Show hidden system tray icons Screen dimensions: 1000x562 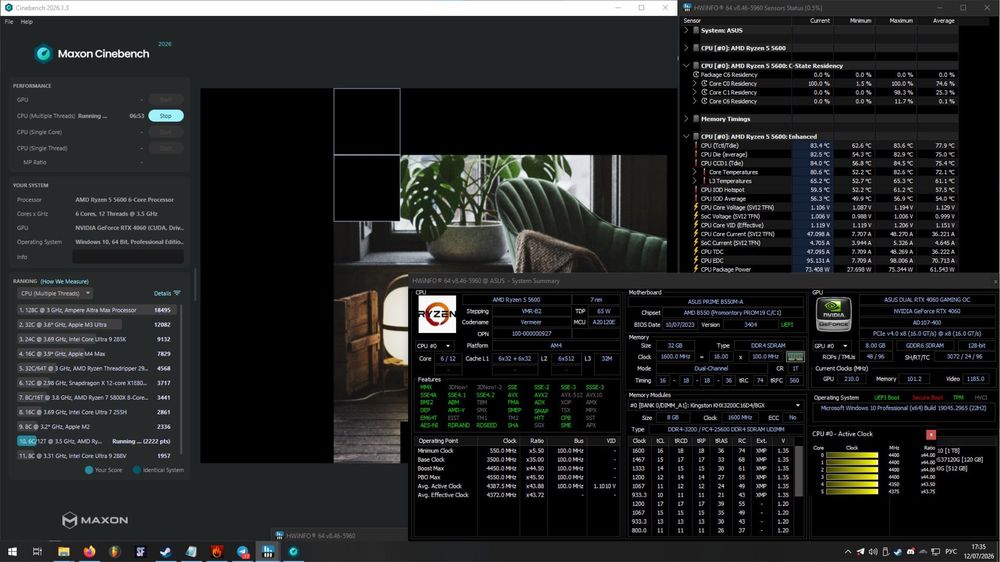848,552
